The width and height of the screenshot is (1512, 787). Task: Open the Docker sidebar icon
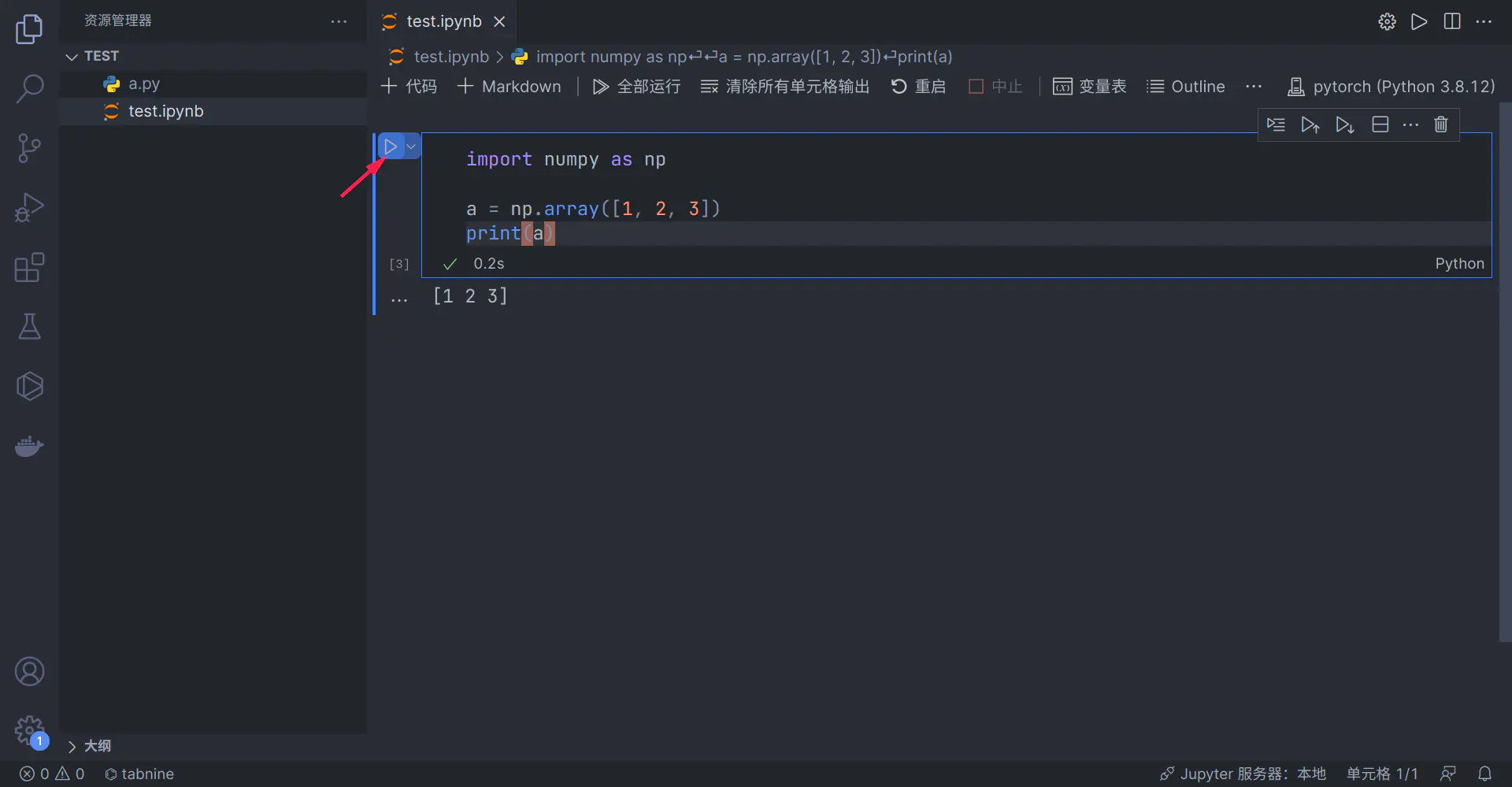(x=29, y=446)
